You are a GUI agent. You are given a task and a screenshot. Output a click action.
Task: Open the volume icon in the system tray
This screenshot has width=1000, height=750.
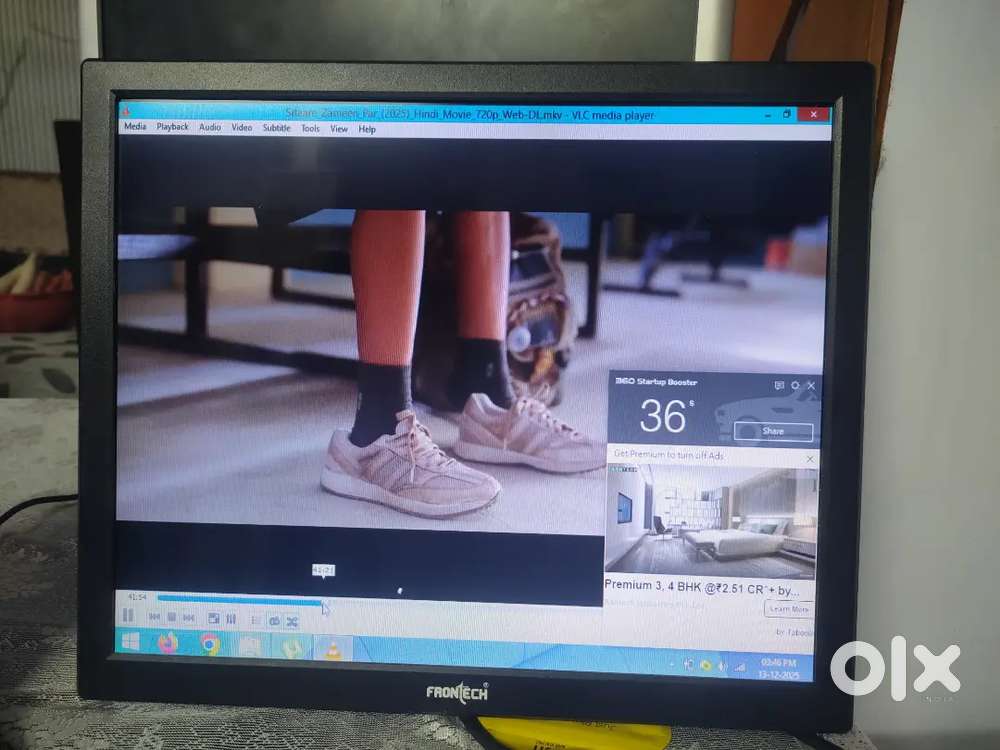721,665
